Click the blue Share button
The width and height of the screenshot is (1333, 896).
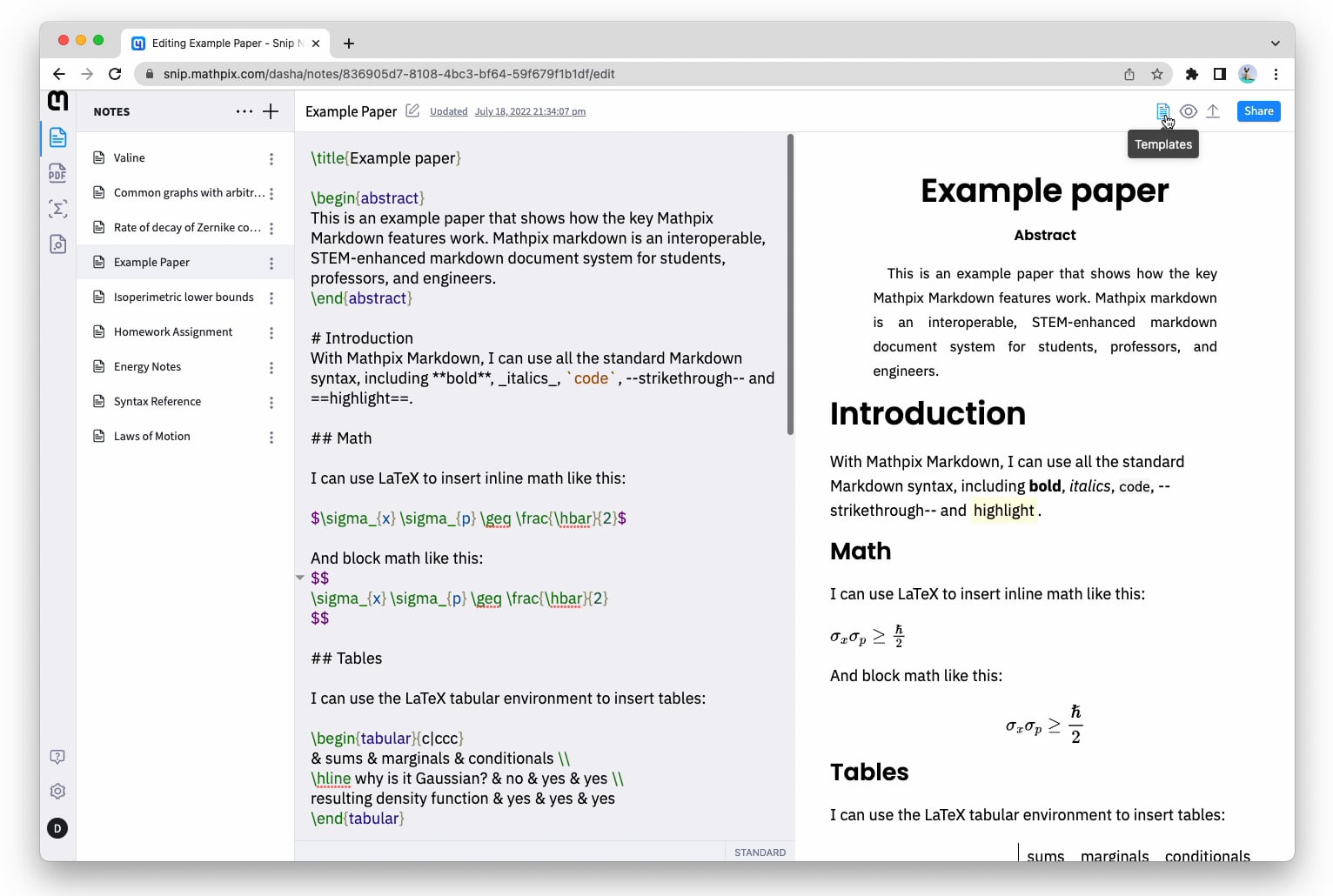[1258, 111]
